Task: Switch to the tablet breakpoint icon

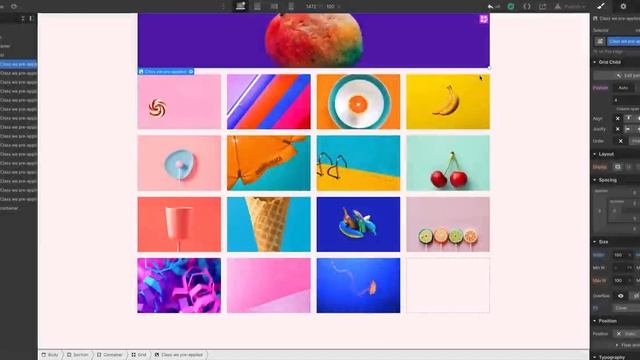Action: pos(257,6)
